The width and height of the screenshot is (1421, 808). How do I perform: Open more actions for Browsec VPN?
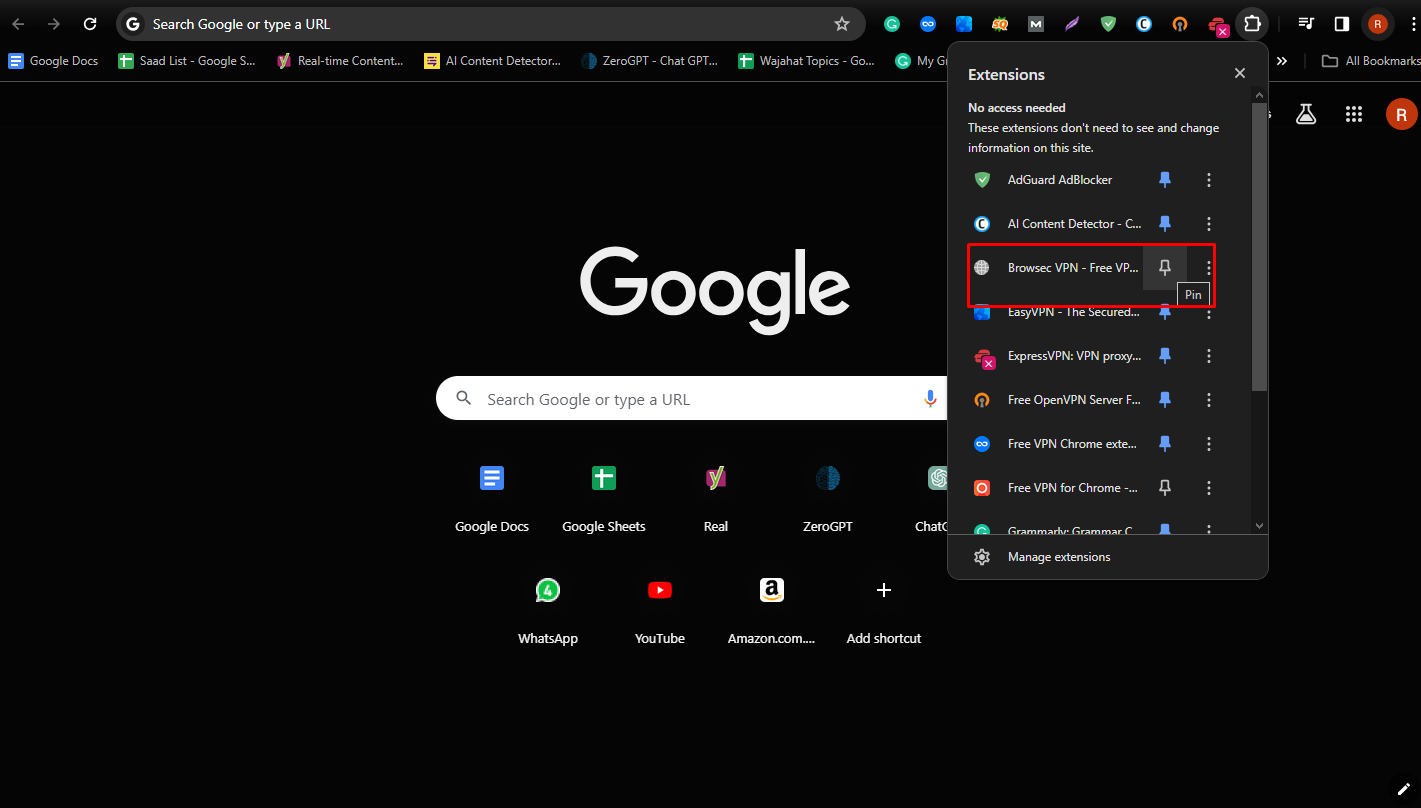(x=1209, y=268)
